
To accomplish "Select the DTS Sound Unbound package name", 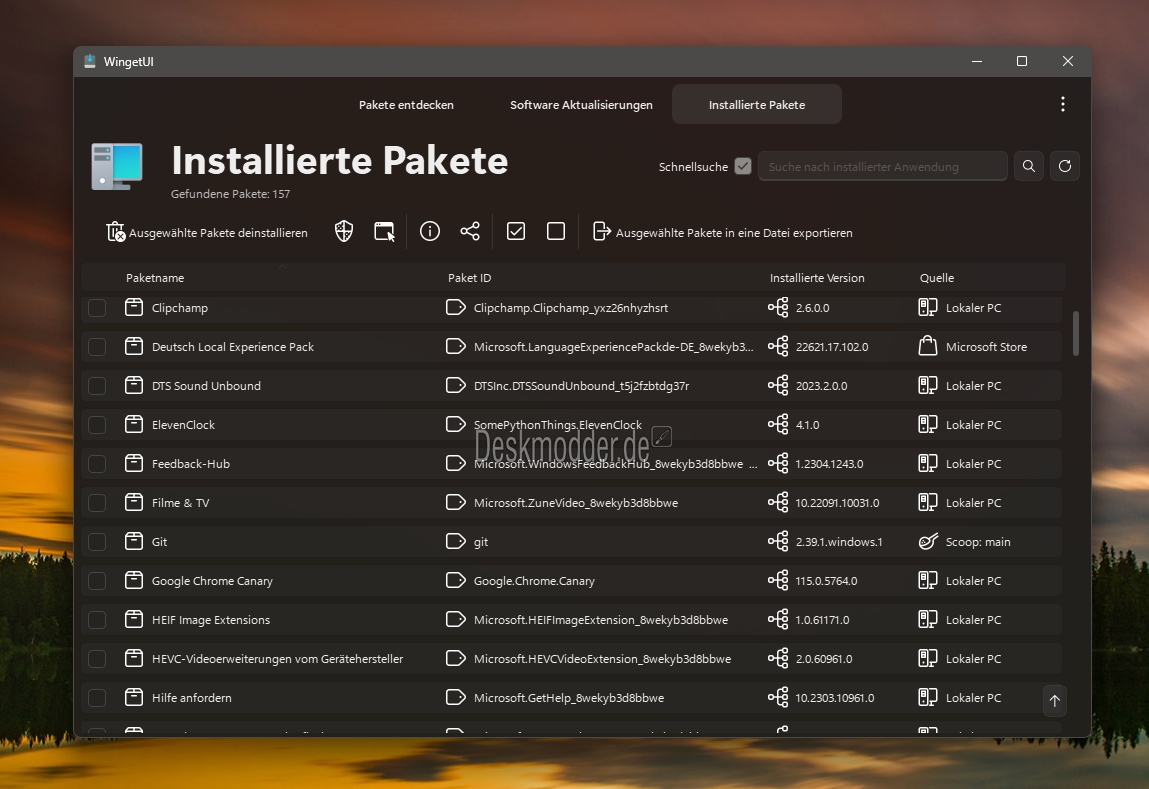I will 206,385.
